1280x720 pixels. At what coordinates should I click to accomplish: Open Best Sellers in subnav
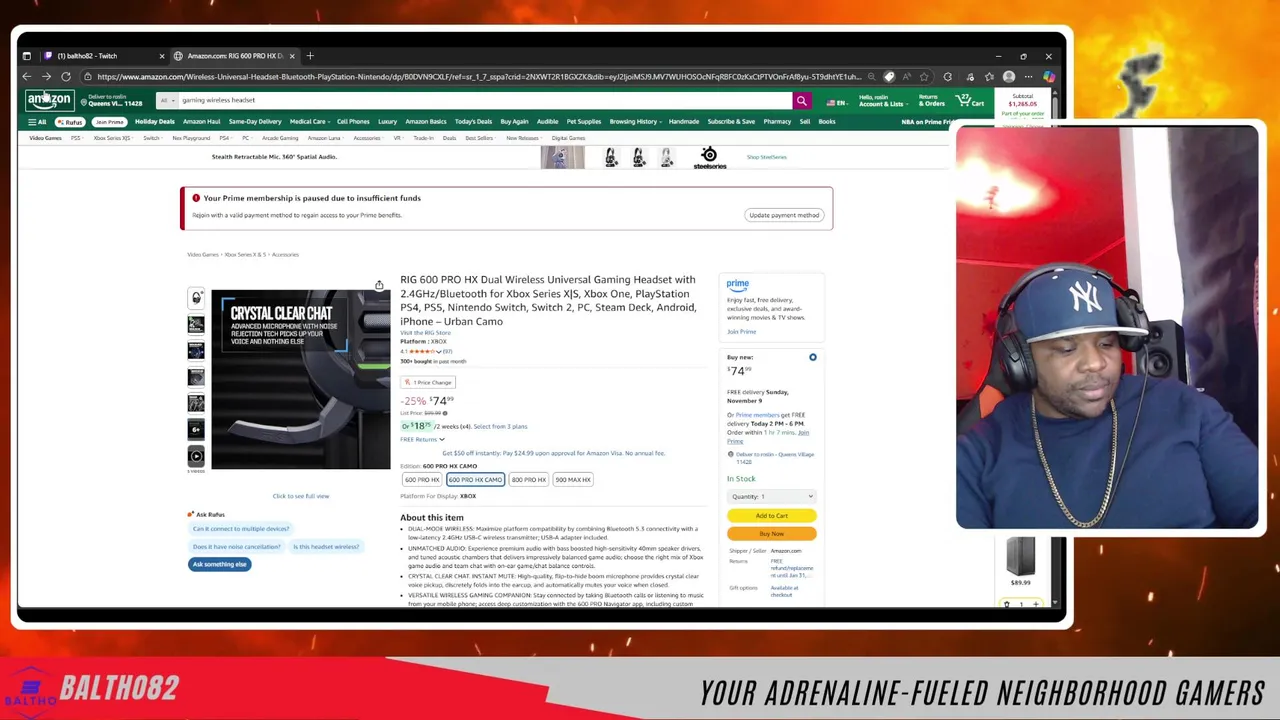coord(479,138)
